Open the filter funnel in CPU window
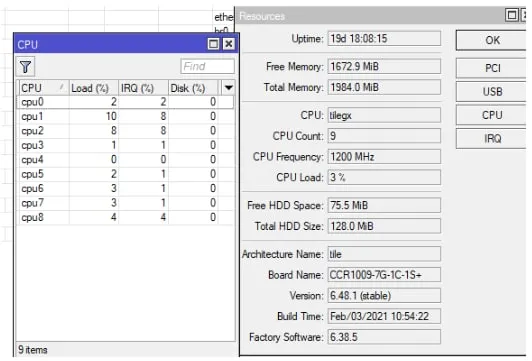This screenshot has height=361, width=532. click(25, 66)
